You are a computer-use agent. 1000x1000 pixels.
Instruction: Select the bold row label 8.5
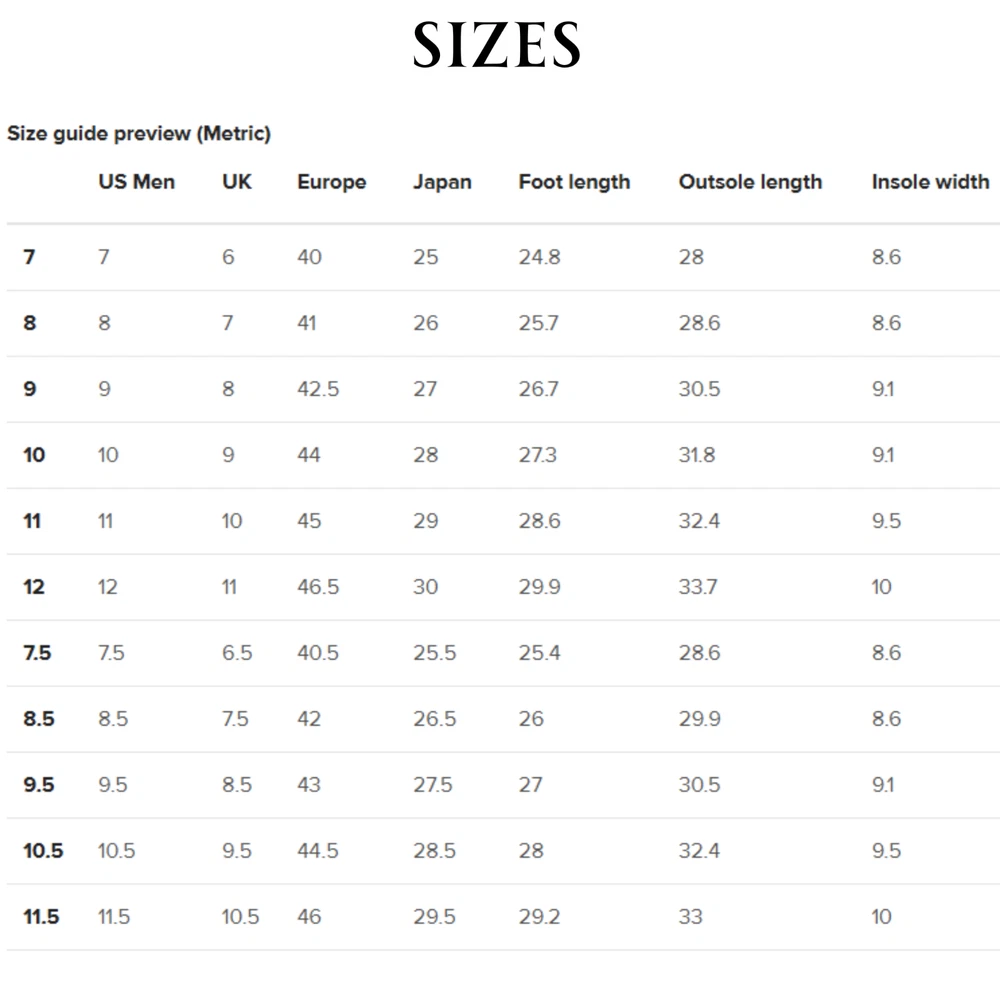tap(39, 719)
